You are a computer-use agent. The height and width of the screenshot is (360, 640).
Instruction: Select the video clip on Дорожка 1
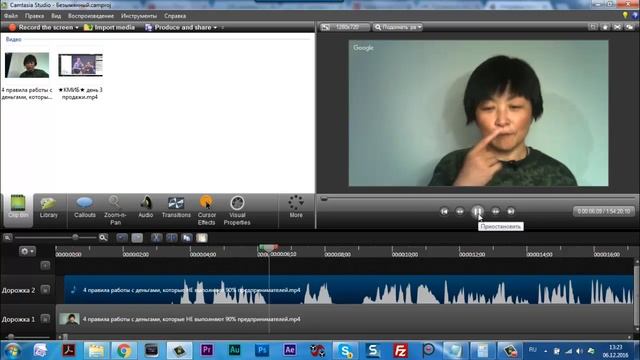tap(345, 319)
